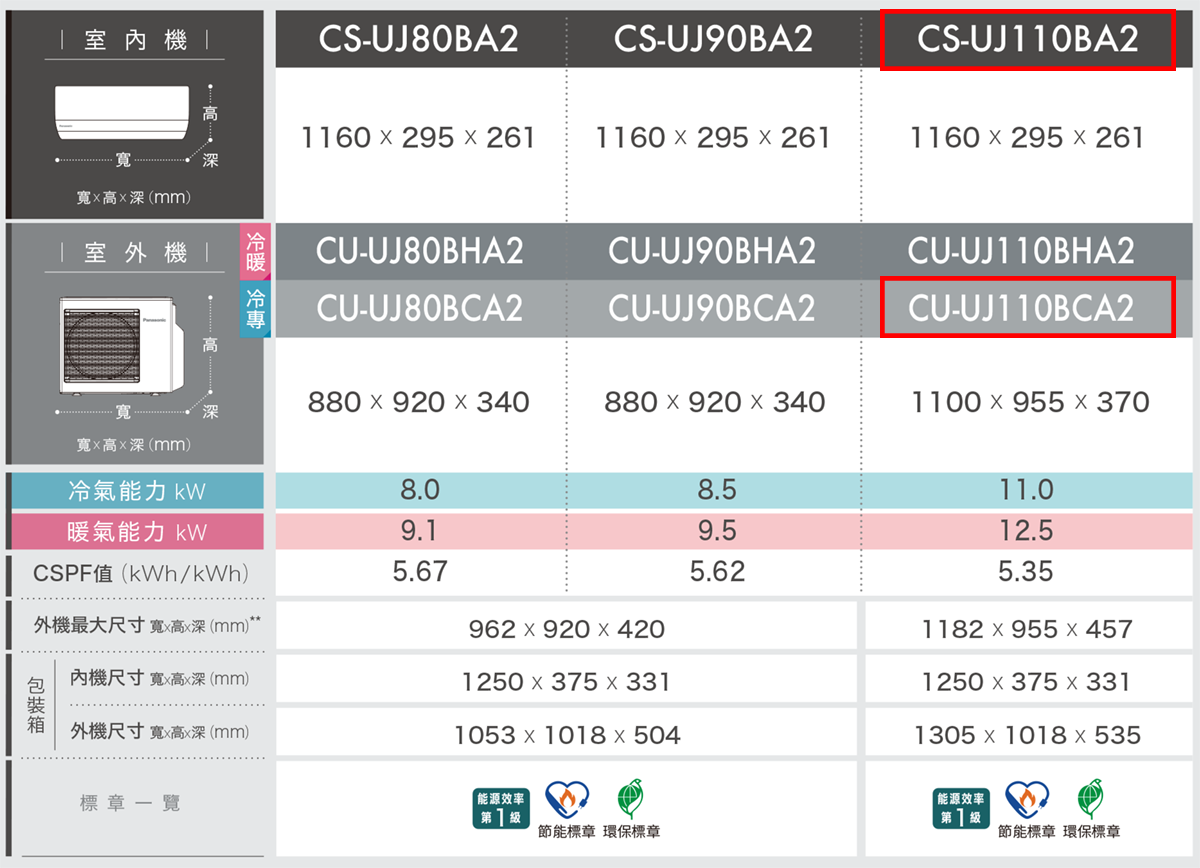Click the 1250 × 375 × 331 value in the UJ110 column
The image size is (1200, 868).
coord(1027,682)
